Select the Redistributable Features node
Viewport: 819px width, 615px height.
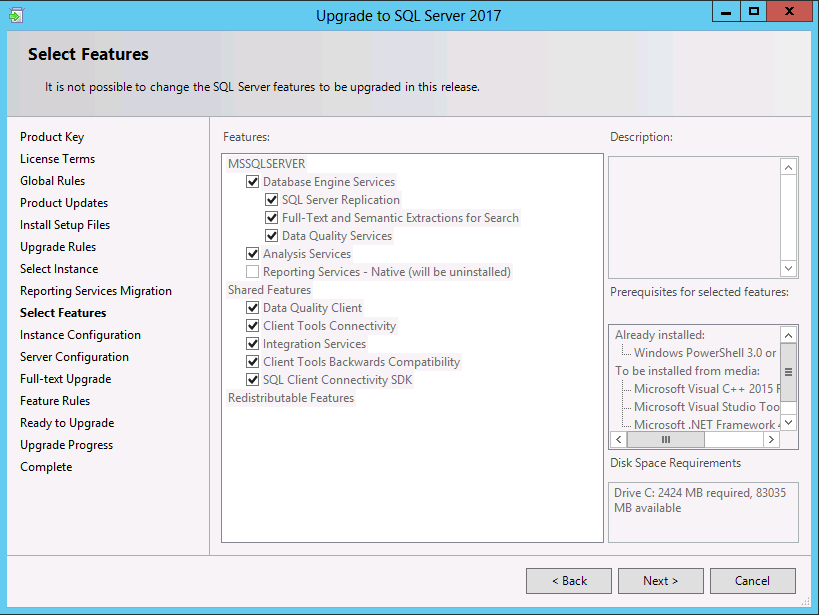click(x=291, y=398)
